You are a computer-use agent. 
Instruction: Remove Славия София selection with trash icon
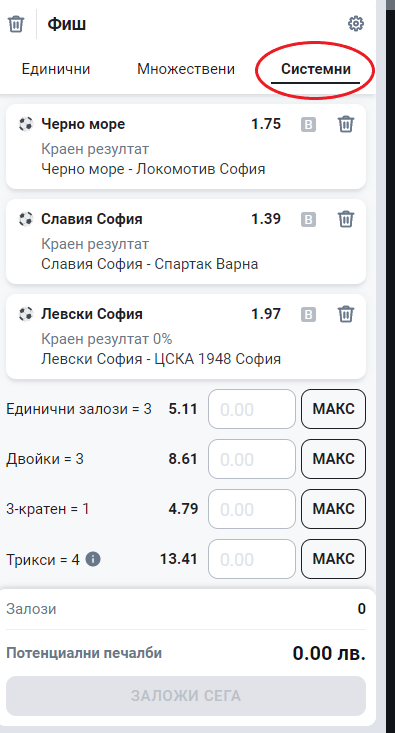tap(346, 219)
